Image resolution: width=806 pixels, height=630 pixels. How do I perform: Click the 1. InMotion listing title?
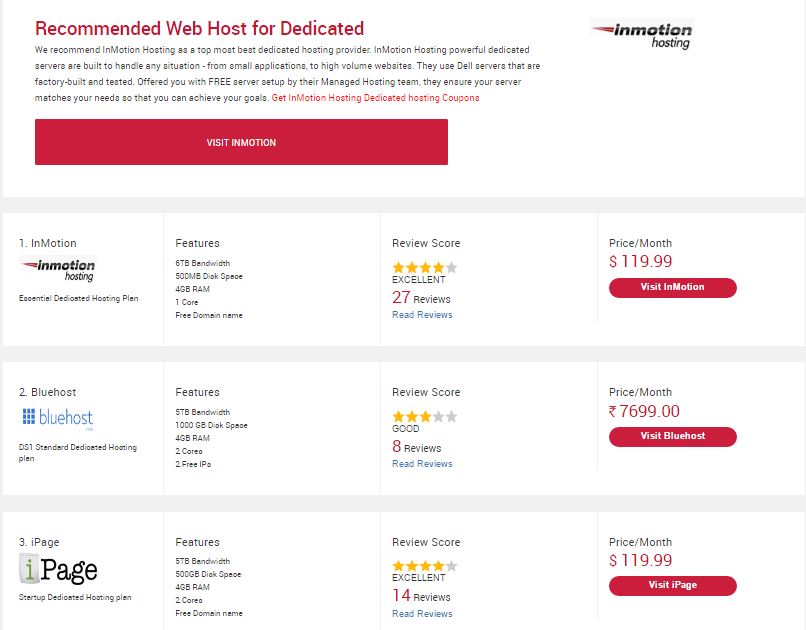(x=47, y=243)
